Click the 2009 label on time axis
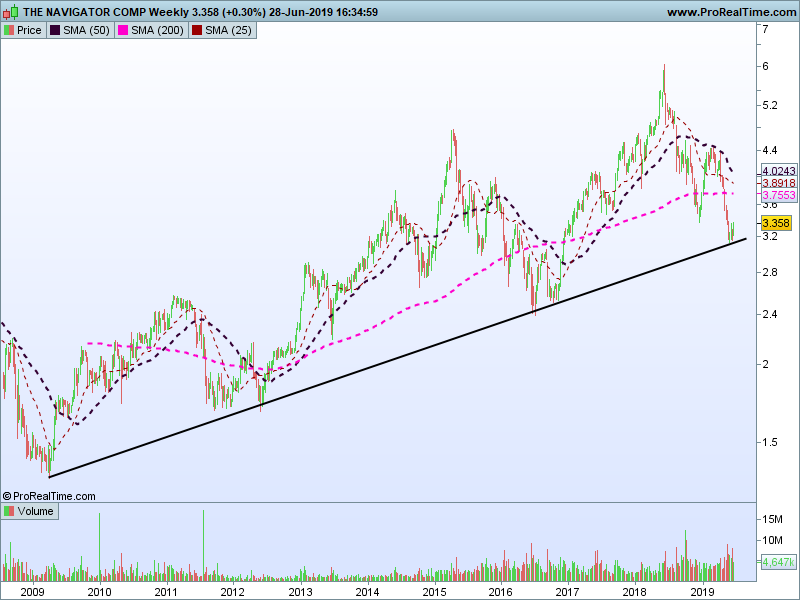Viewport: 800px width, 600px height. [x=32, y=592]
